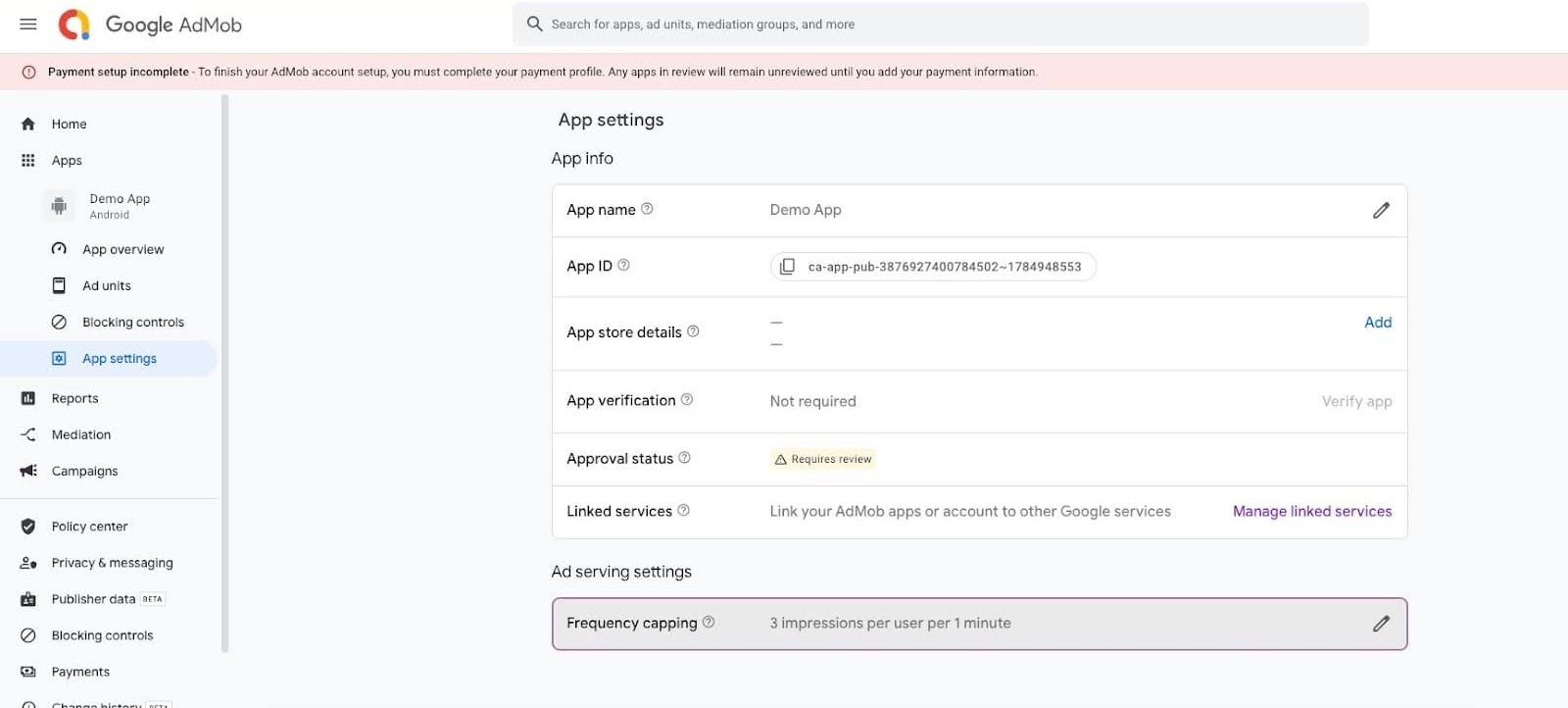The height and width of the screenshot is (708, 1568).
Task: Click the Android robot app icon
Action: point(59,206)
